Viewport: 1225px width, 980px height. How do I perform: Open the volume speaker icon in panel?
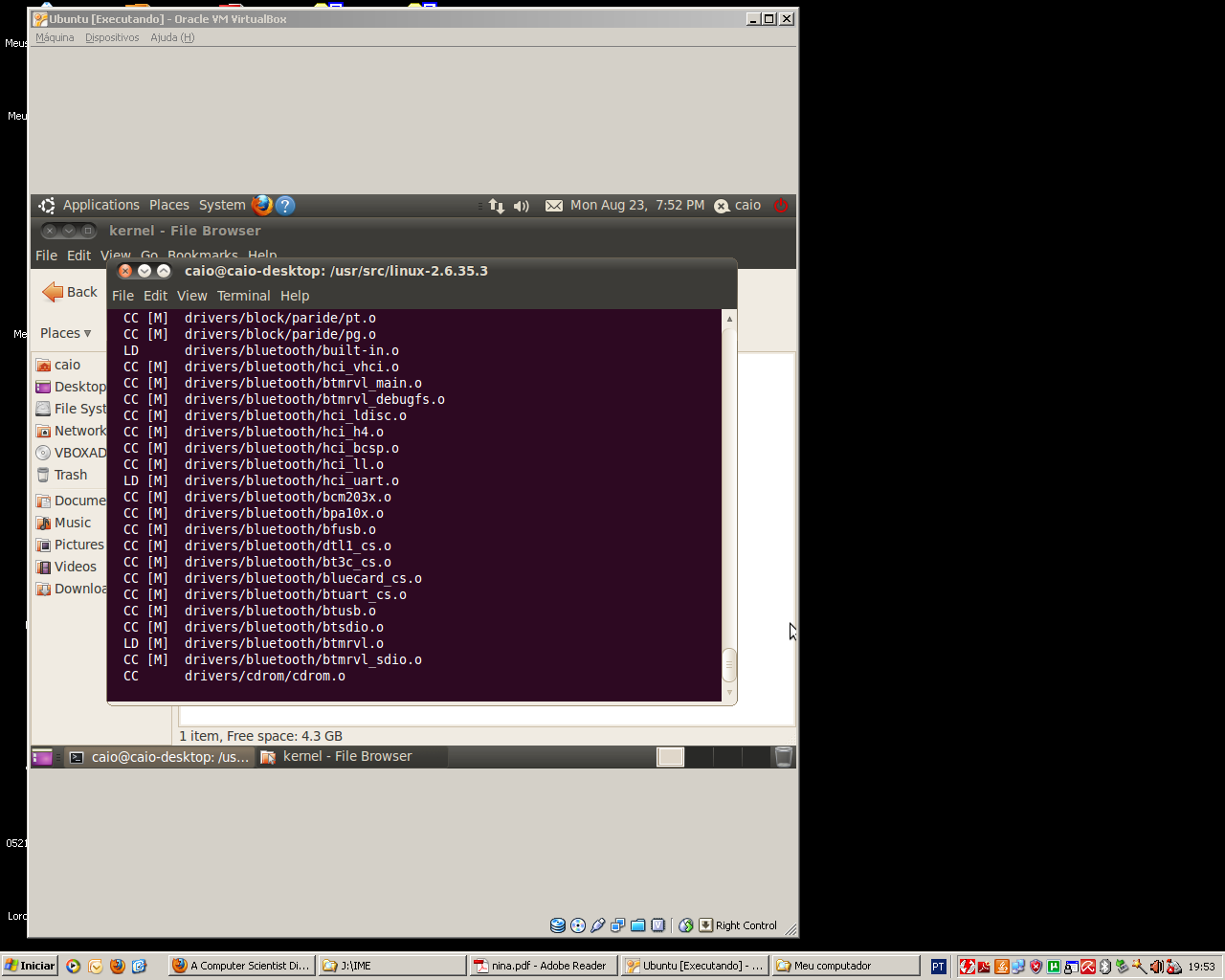(x=522, y=206)
